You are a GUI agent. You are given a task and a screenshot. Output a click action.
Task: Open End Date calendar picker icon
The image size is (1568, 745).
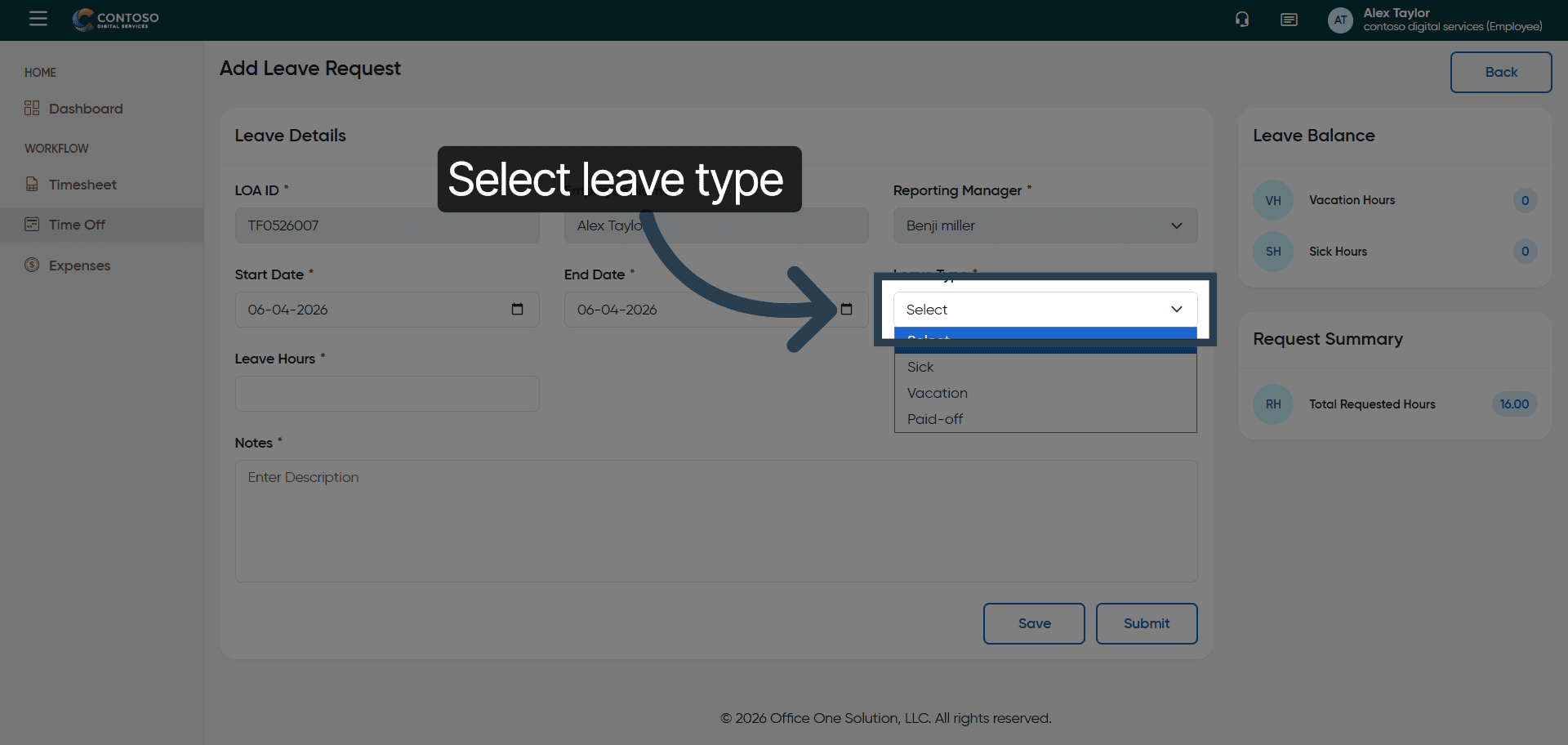[x=846, y=310]
